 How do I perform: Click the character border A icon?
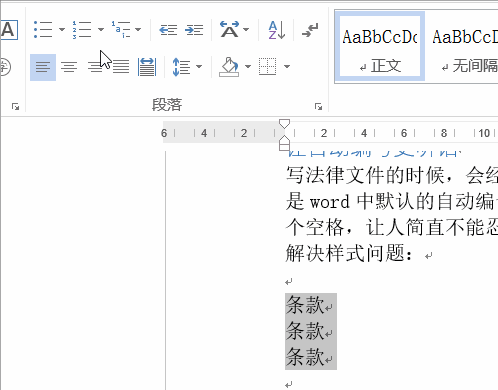click(9, 30)
